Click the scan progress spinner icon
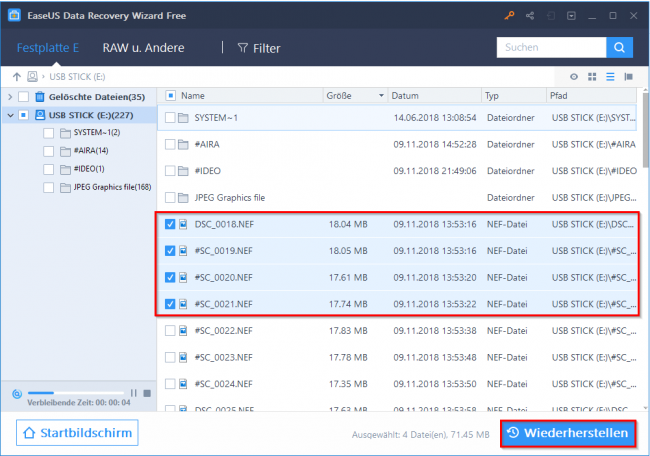 (x=17, y=393)
